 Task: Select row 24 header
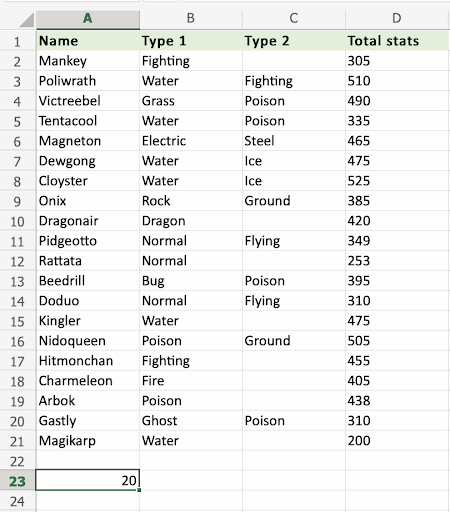[x=17, y=501]
